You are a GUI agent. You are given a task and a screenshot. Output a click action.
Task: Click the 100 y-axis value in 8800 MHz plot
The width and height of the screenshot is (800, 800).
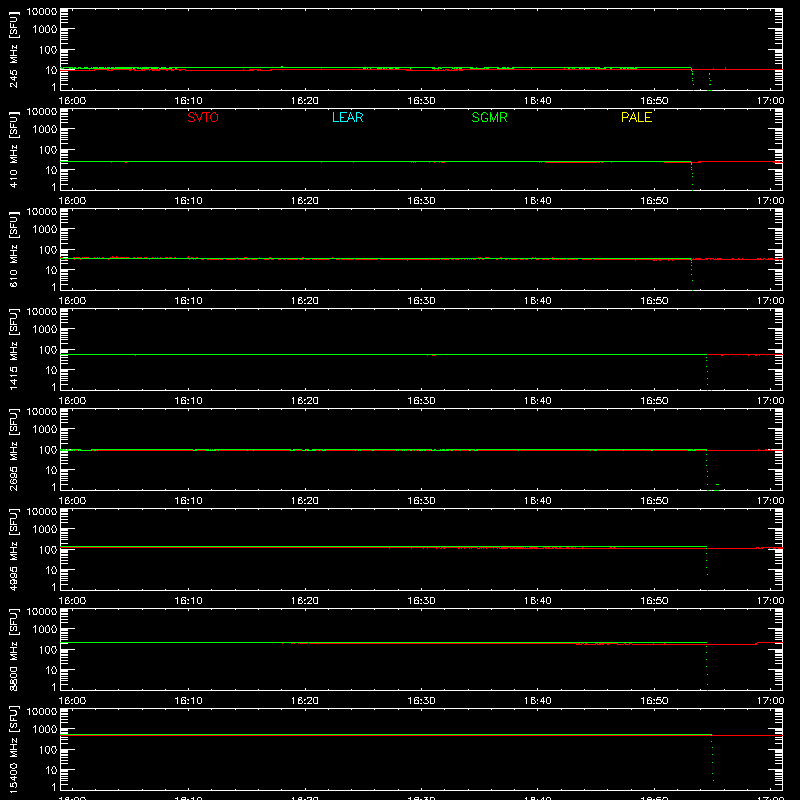(x=48, y=649)
